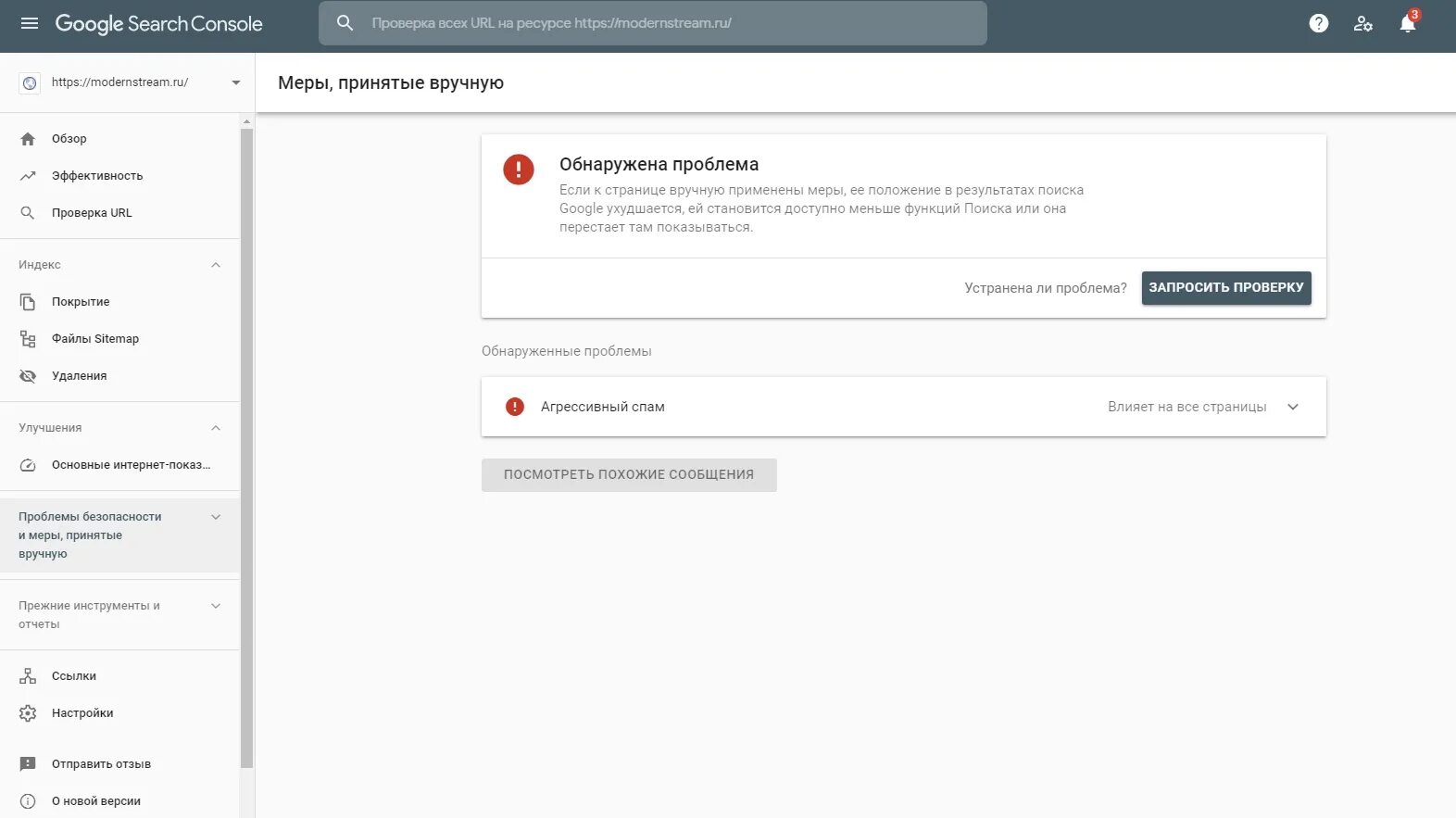Click ПОСМОТРЕТЬ ПОХОЖИЕ СООБЩЕНИЯ button
This screenshot has height=818, width=1456.
pos(629,475)
